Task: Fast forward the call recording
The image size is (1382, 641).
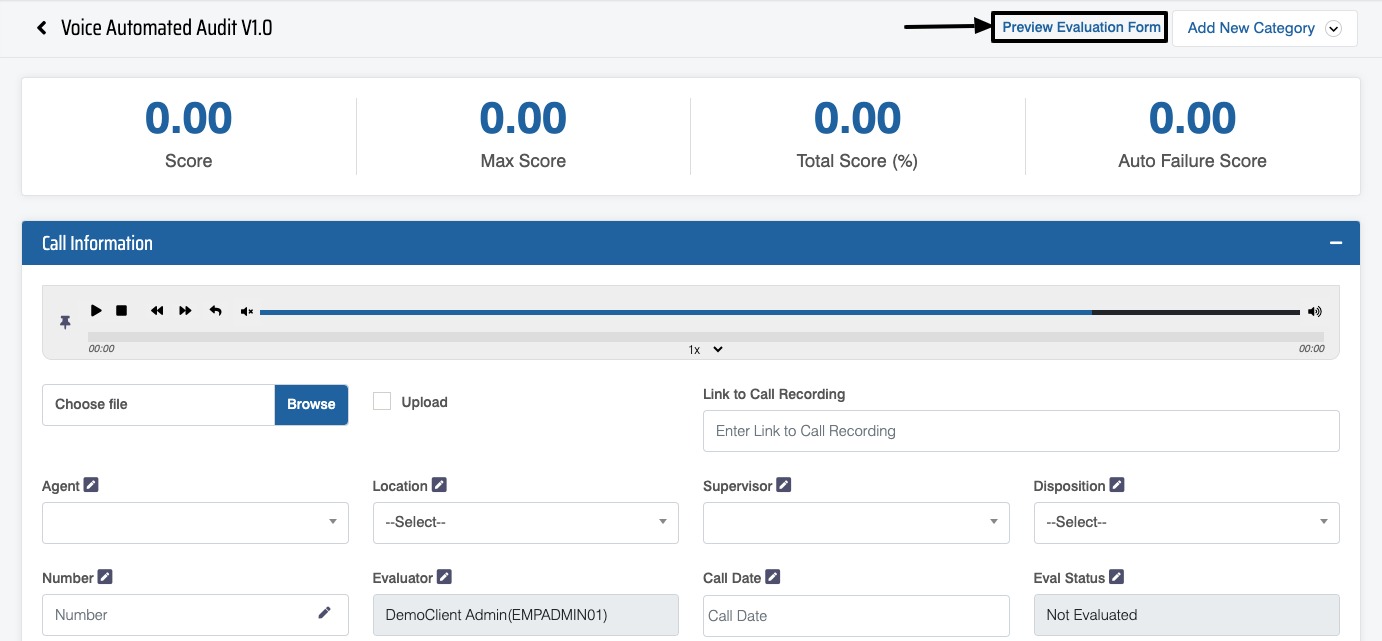Action: [x=185, y=311]
